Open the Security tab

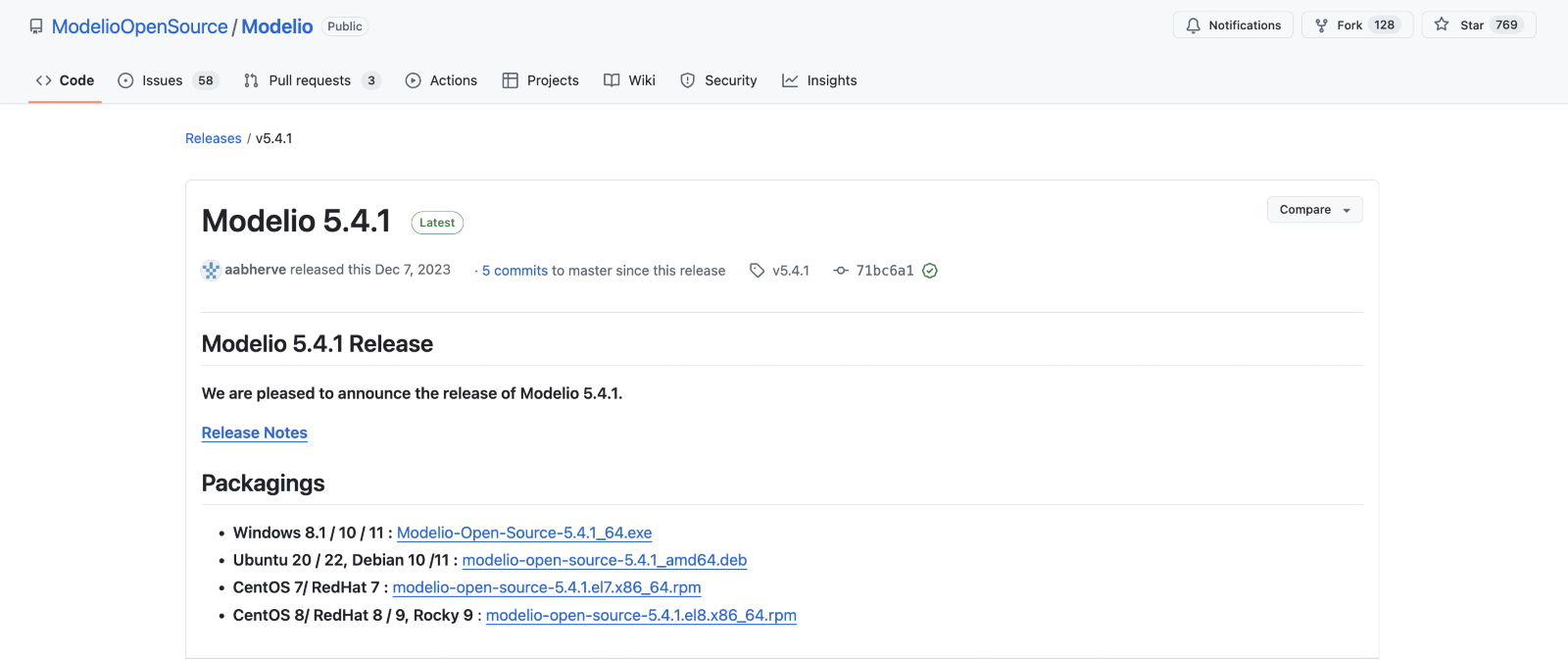click(x=718, y=80)
